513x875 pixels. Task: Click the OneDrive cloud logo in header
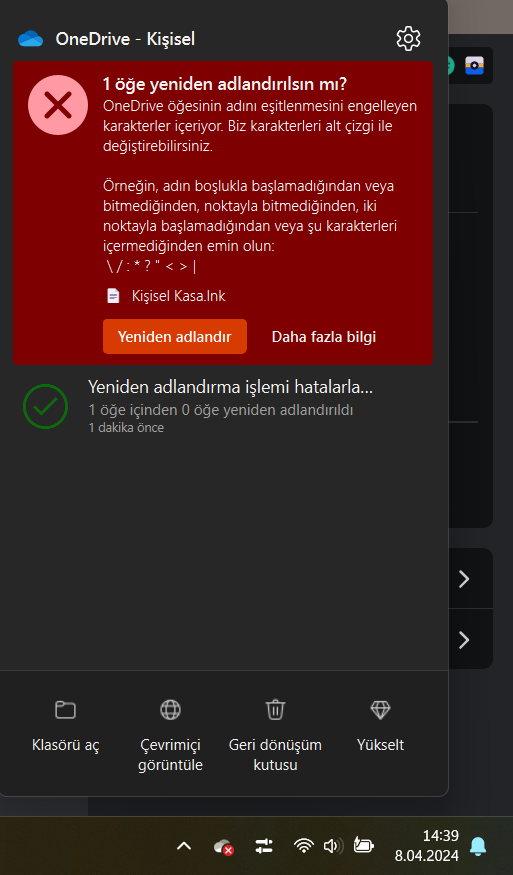(31, 39)
